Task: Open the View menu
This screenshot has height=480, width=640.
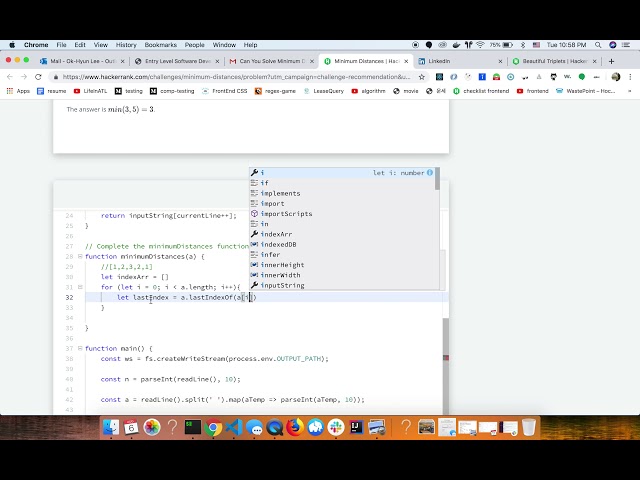Action: pyautogui.click(x=101, y=45)
